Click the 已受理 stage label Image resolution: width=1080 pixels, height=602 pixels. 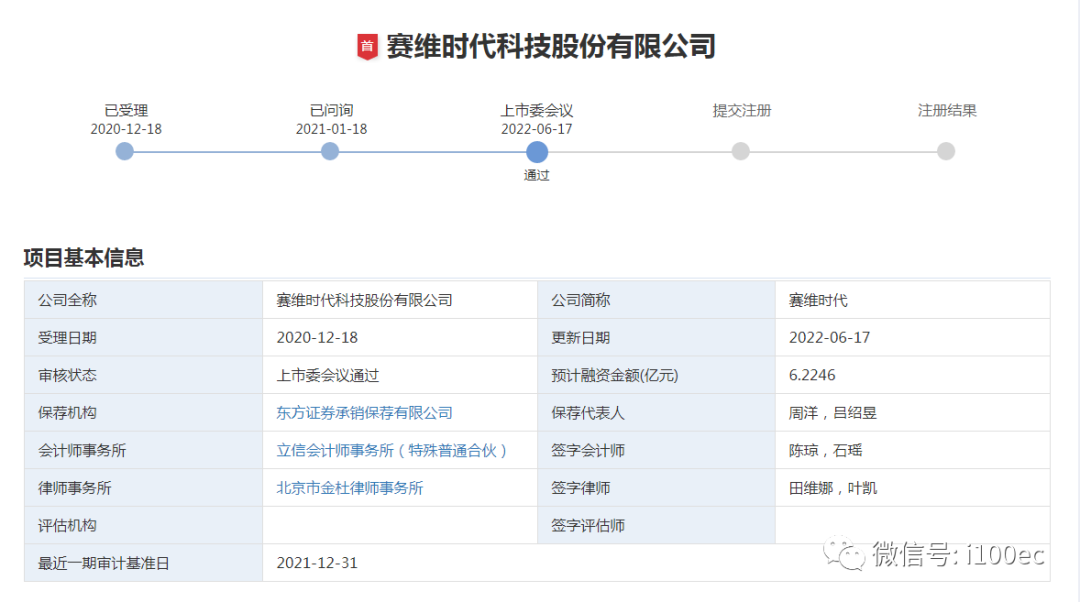point(126,110)
